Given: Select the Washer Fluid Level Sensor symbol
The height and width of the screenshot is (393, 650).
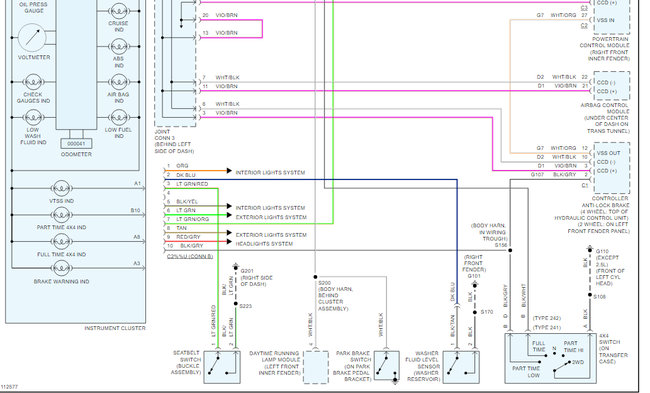Looking at the screenshot, I should (461, 367).
